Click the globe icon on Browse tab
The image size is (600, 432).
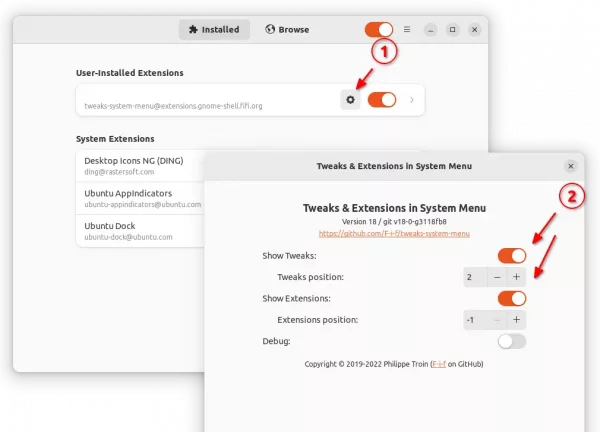coord(270,29)
